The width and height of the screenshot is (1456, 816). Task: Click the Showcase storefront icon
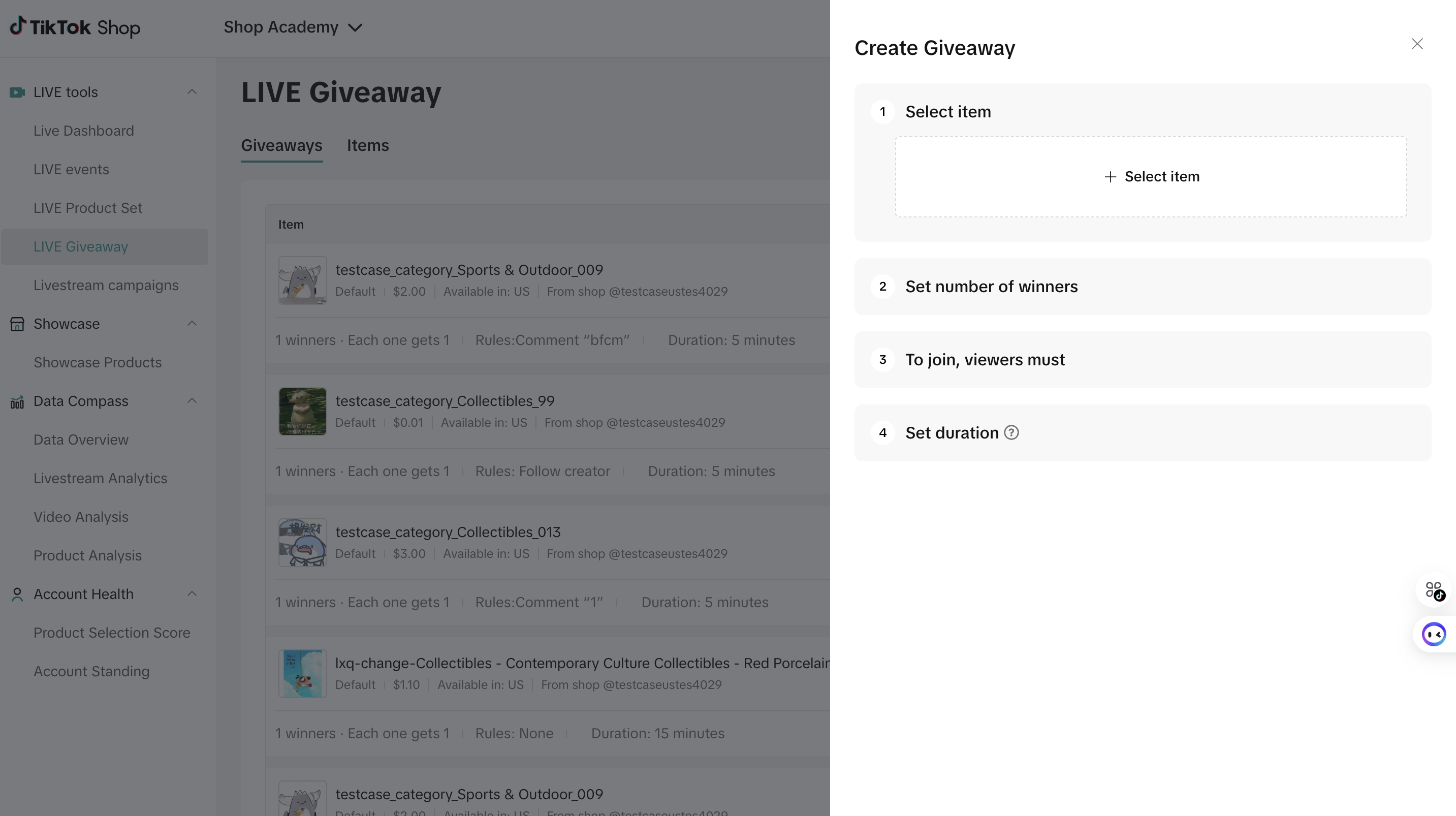click(x=17, y=324)
